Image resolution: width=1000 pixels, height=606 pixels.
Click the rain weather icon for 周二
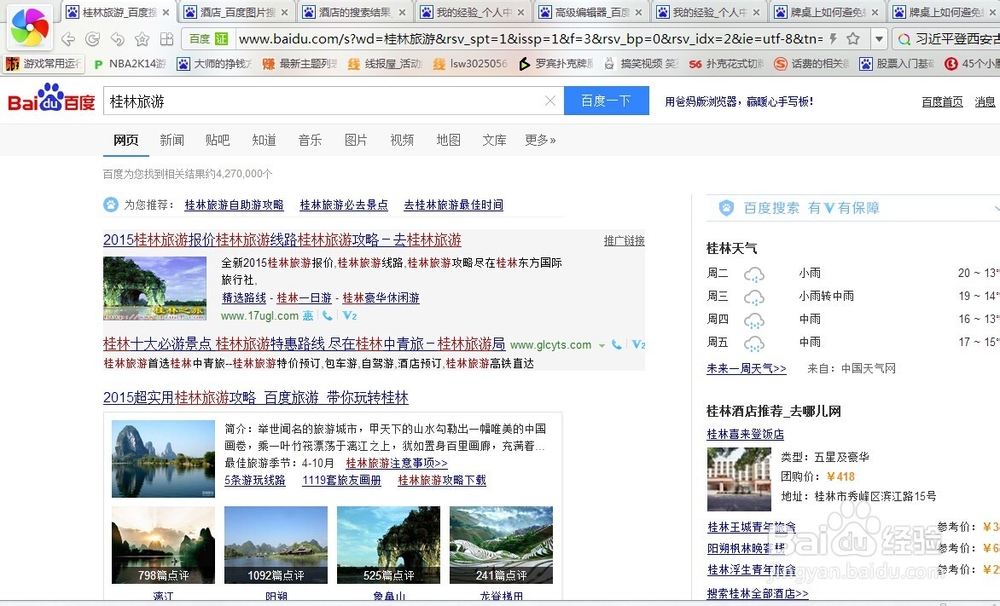coord(754,274)
